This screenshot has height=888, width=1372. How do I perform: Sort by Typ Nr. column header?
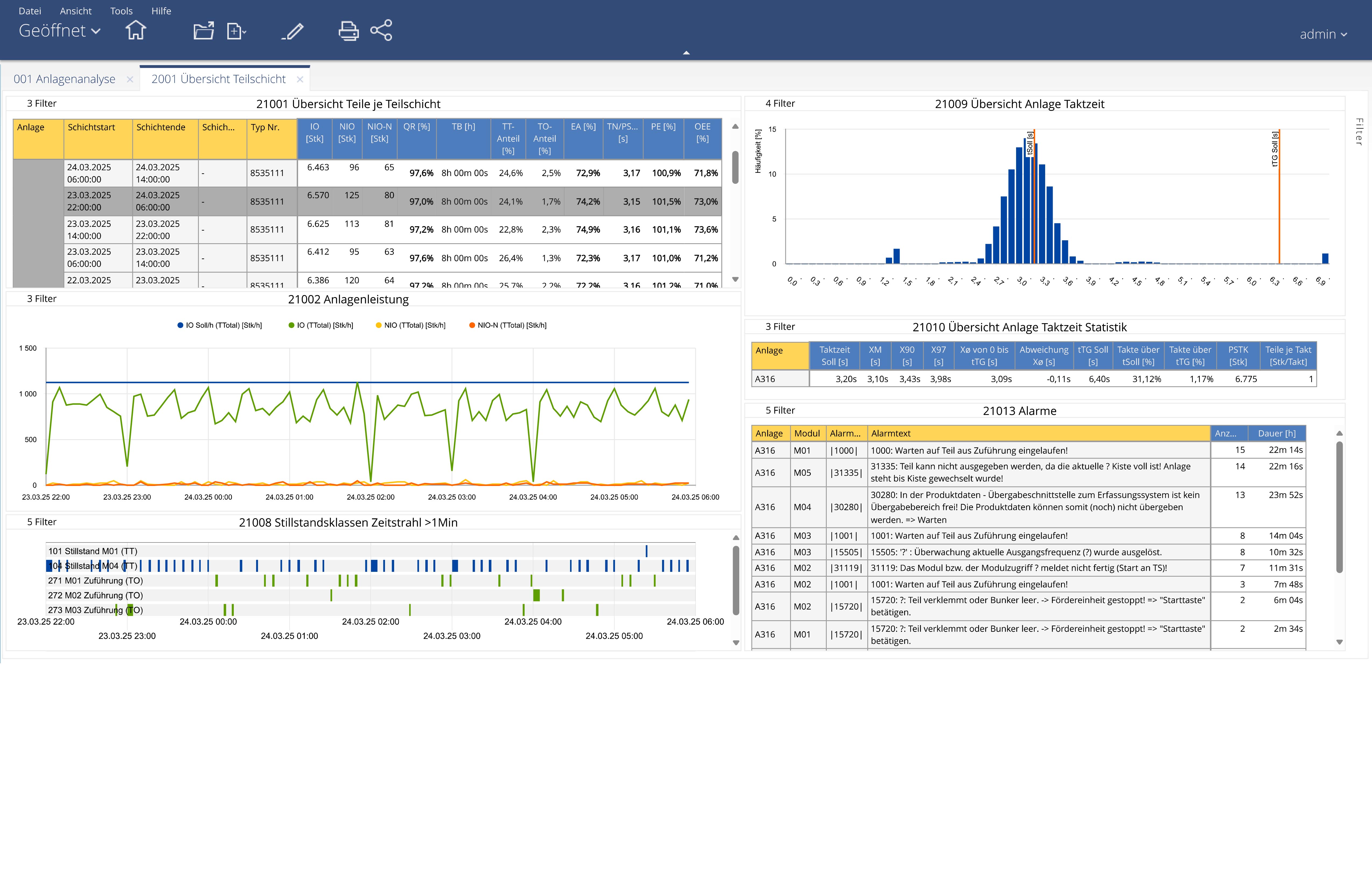(x=271, y=139)
